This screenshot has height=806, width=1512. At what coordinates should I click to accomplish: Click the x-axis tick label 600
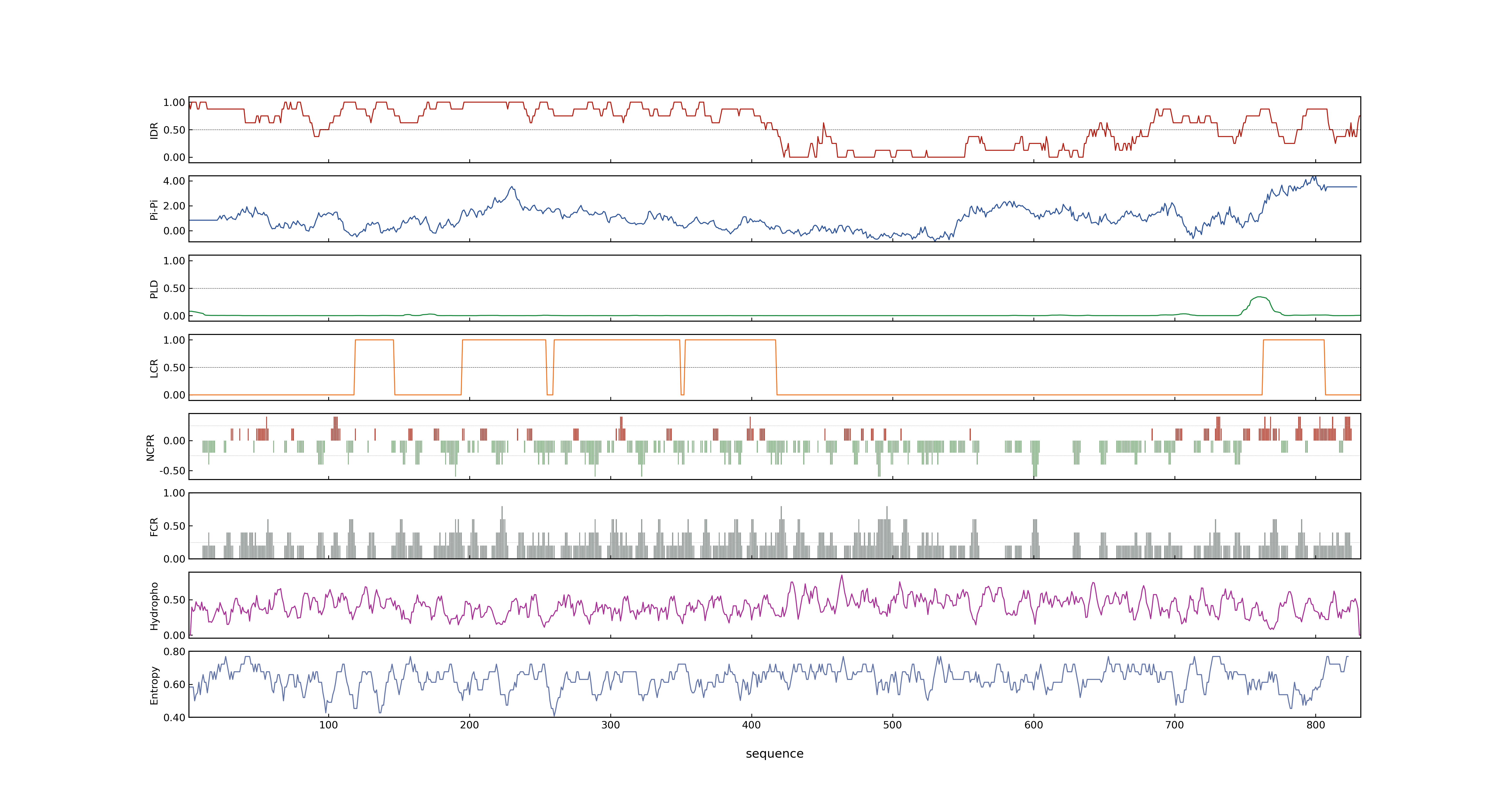coord(1034,725)
